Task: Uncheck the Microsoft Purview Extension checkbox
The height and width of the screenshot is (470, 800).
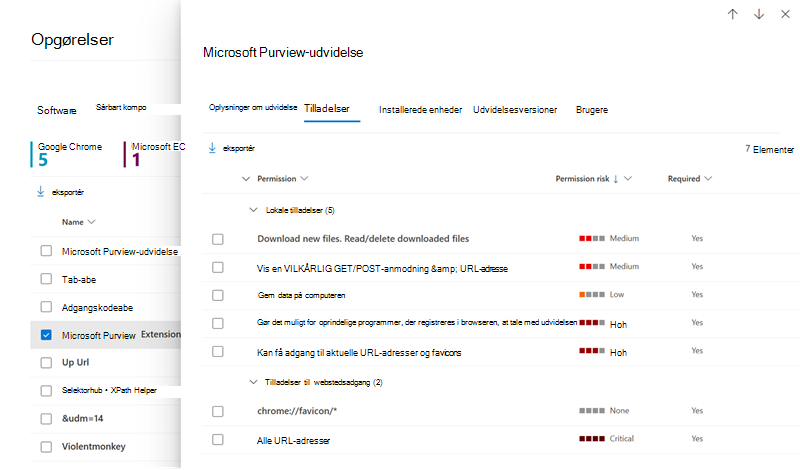Action: tap(46, 335)
